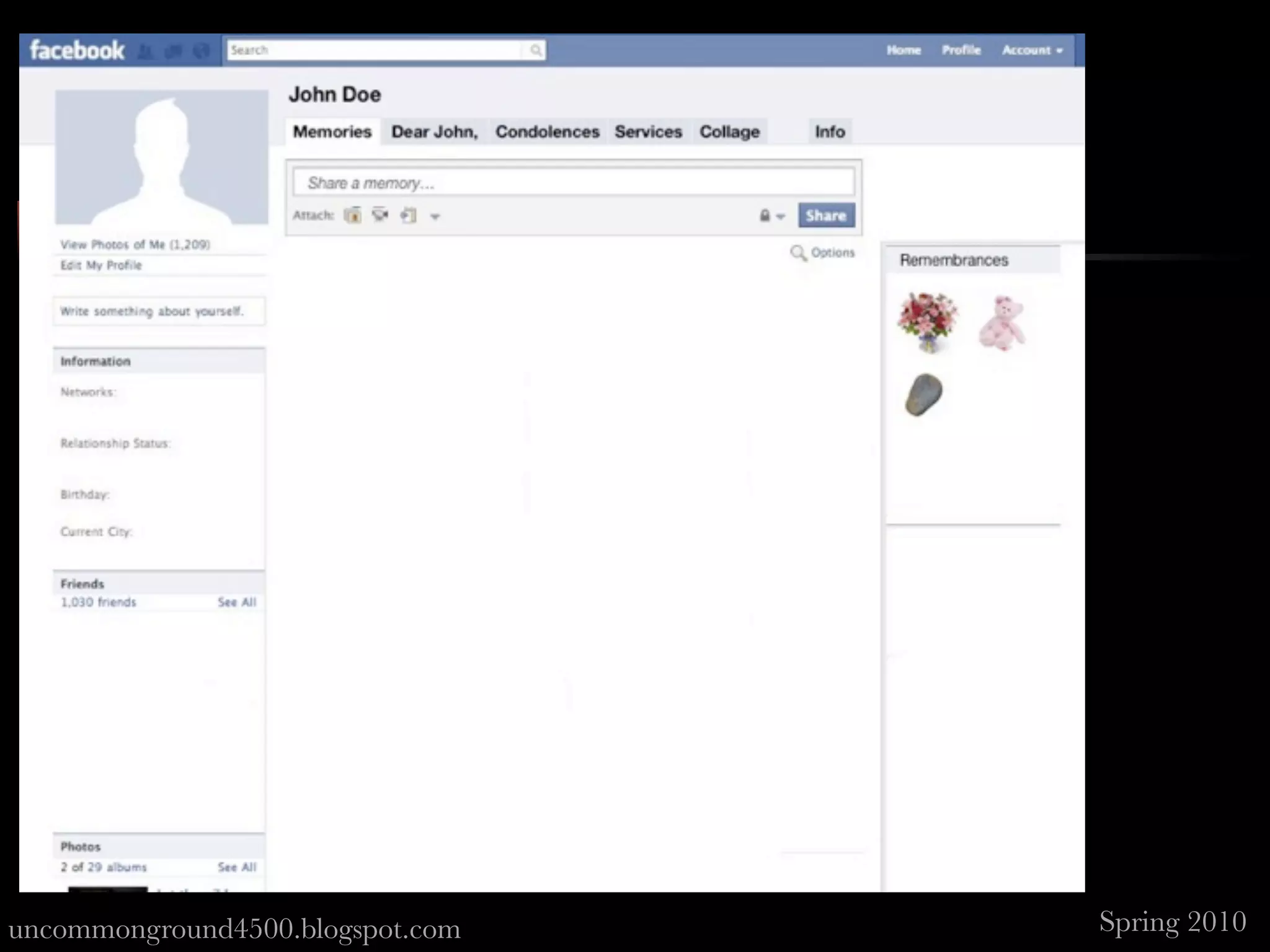Attach a photo using the photo icon

coord(353,216)
